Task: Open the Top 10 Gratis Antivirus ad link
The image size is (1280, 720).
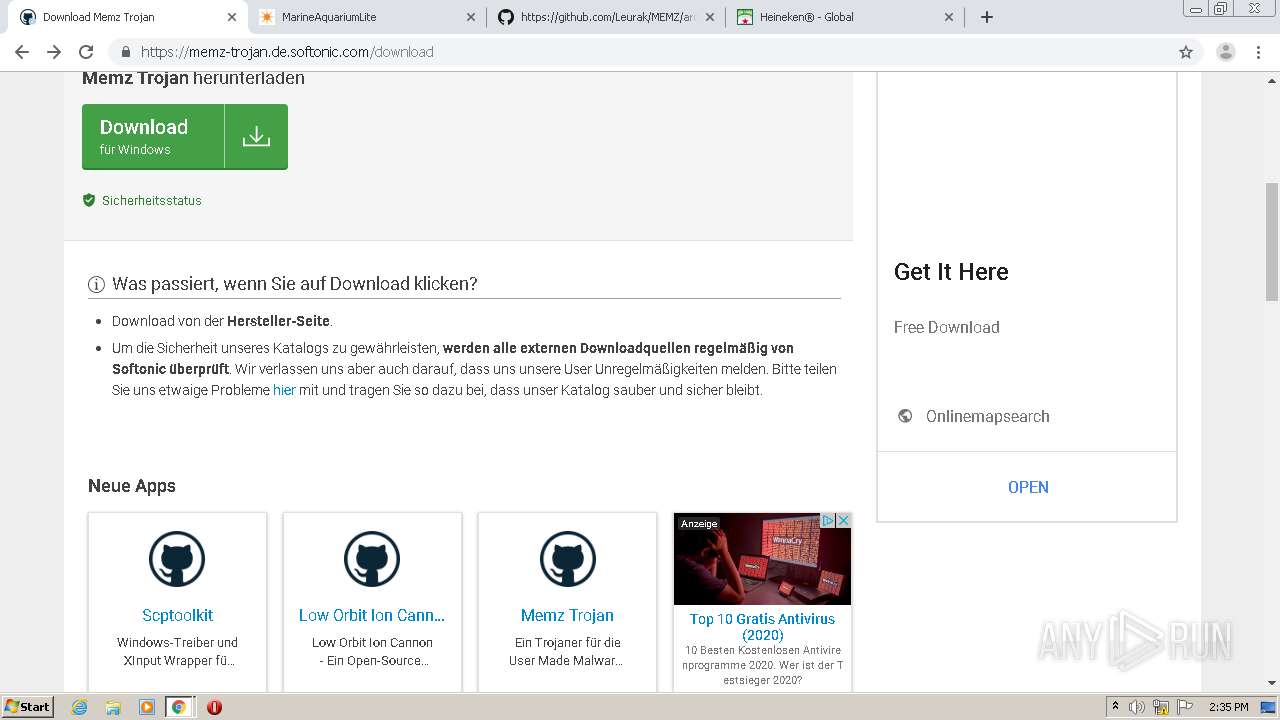Action: (x=762, y=627)
